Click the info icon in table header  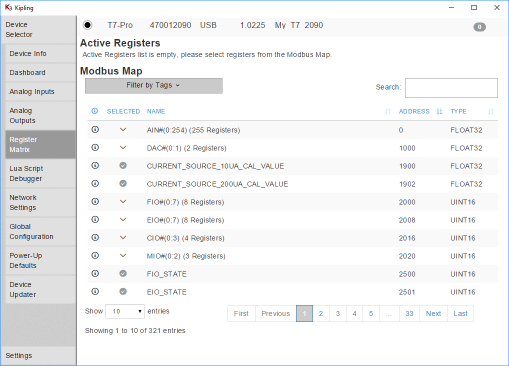click(x=95, y=111)
